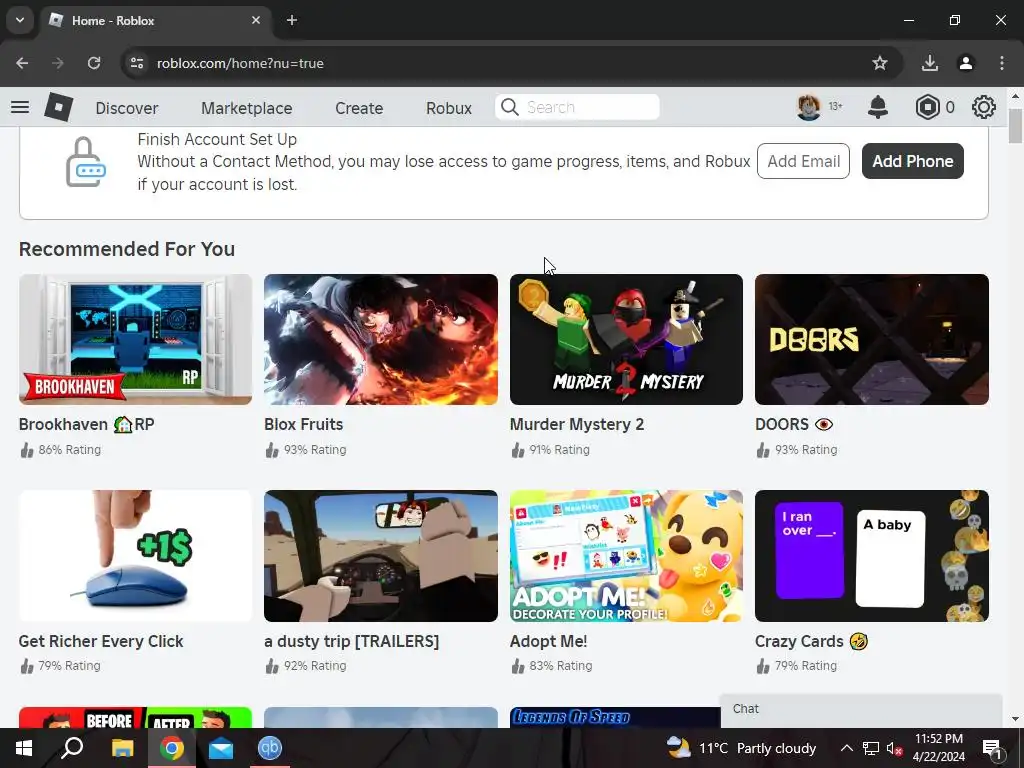Screen dimensions: 1024x768
Task: Open the Robux nav link
Action: click(449, 108)
